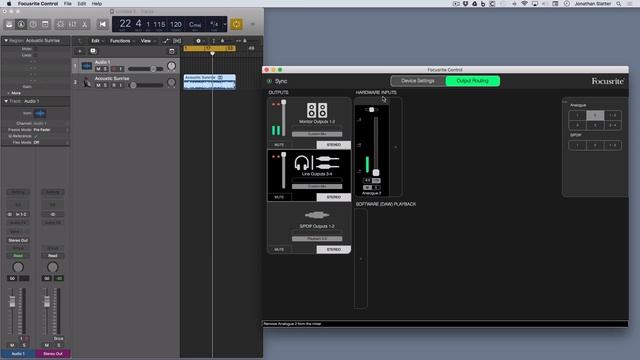
Task: Mute Line Outputs 3-4
Action: pos(279,197)
